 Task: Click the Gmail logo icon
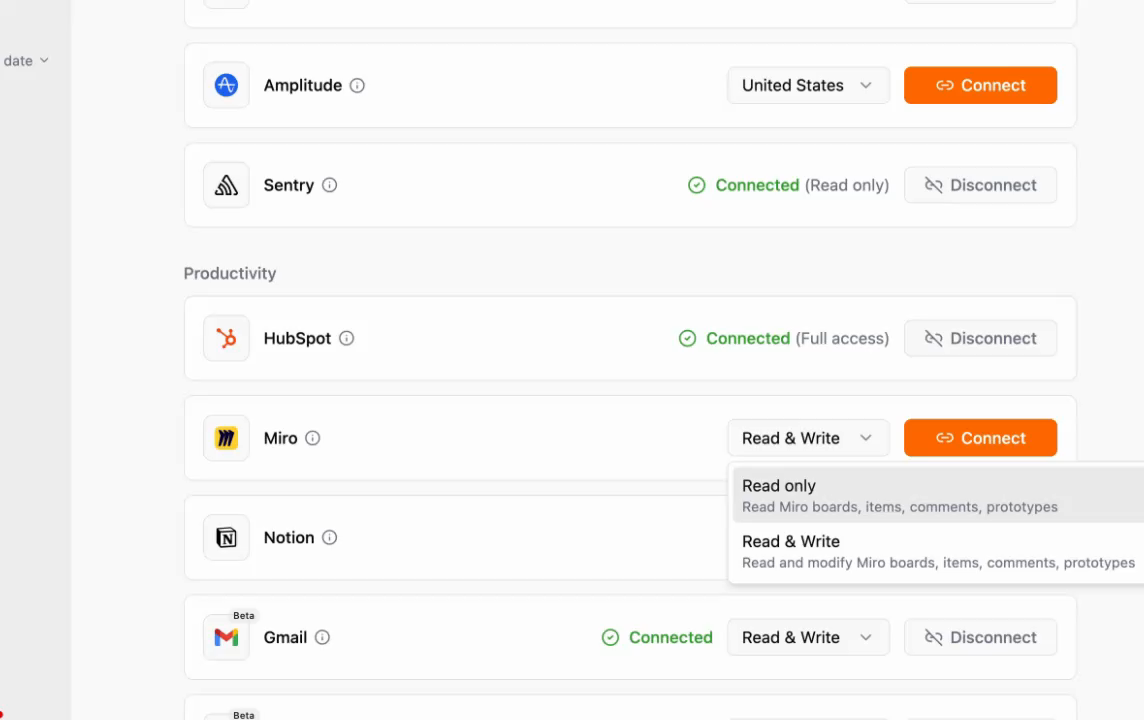(226, 638)
